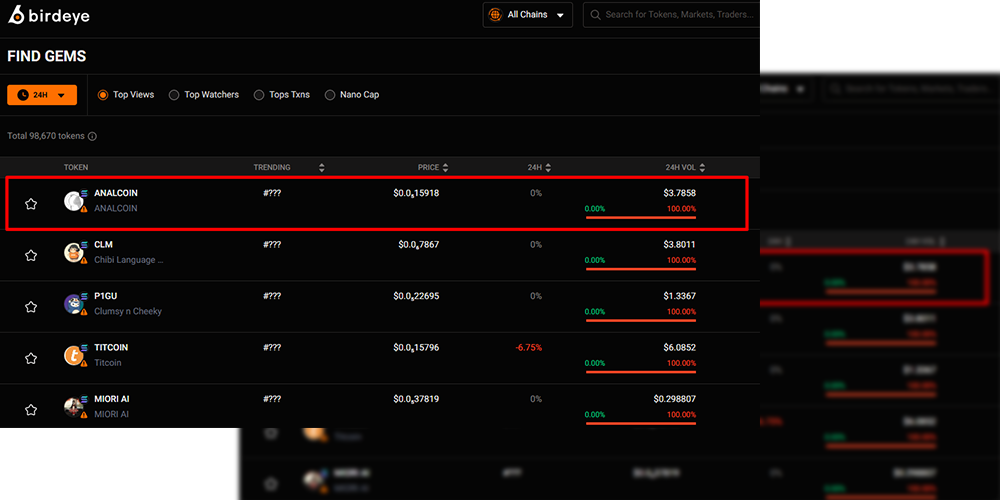The height and width of the screenshot is (500, 1000).
Task: Expand the 24H timeframe dropdown
Action: [x=42, y=95]
